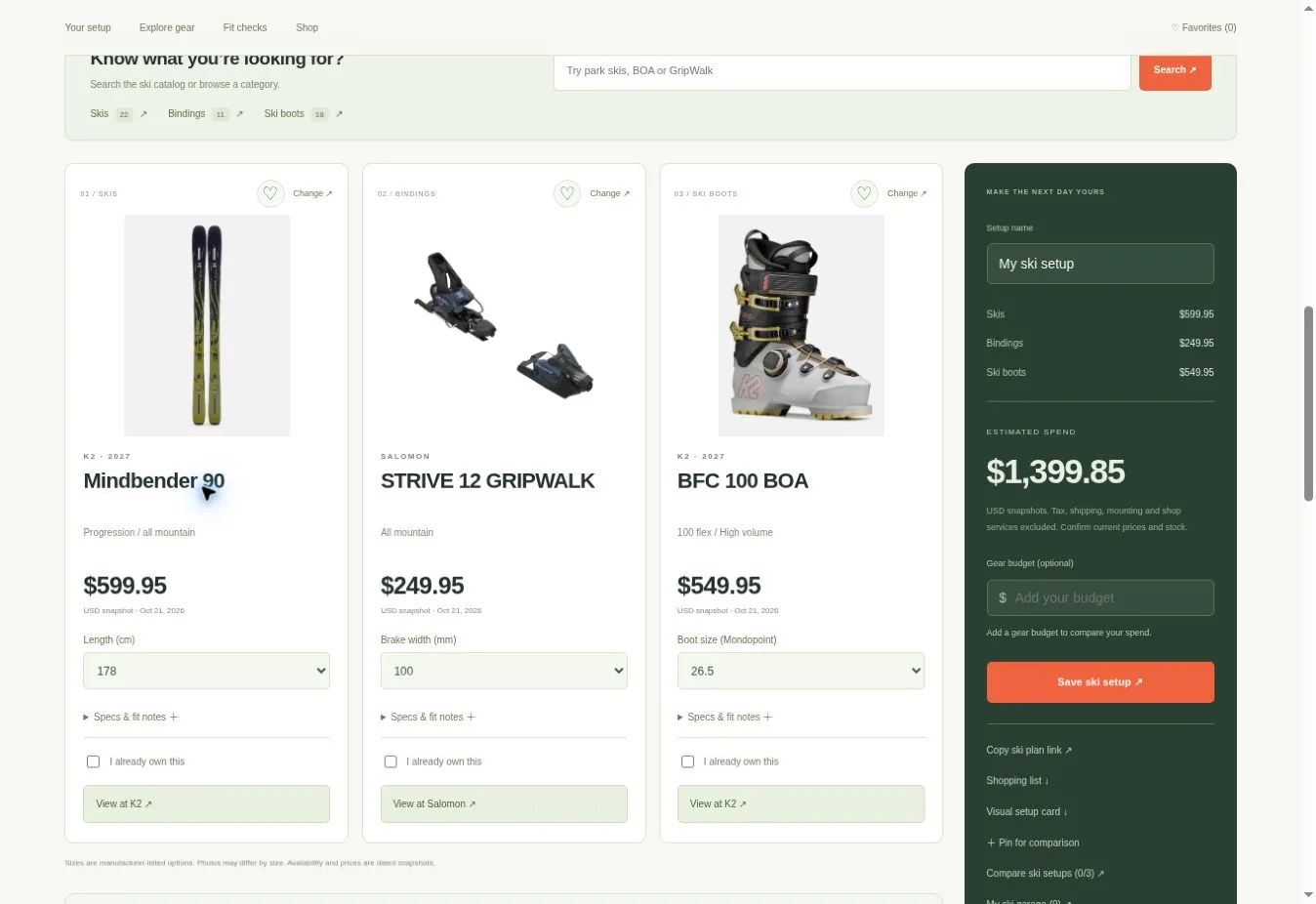Tick "I already own this" for BFC 100 BOA
Viewport: 1316px width, 904px height.
687,761
